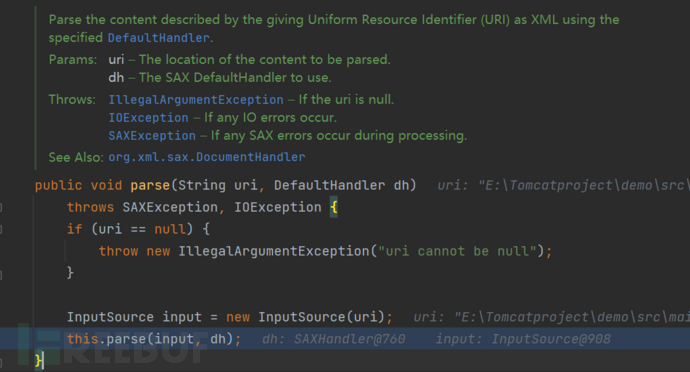Screen dimensions: 690x372
Task: Click 'dh' parameter in Params doc
Action: [x=116, y=78]
